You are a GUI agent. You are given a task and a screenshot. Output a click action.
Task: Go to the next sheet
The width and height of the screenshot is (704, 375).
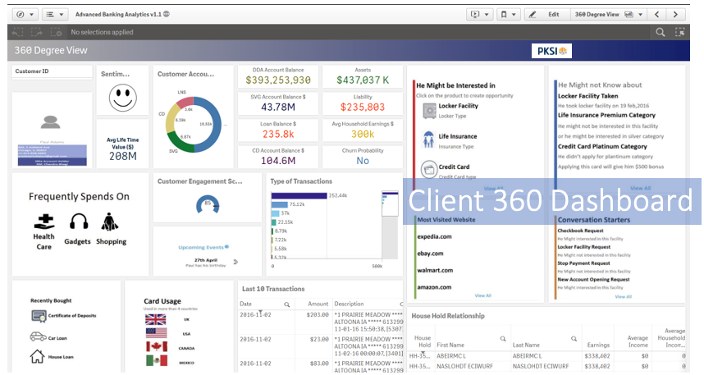[x=675, y=14]
